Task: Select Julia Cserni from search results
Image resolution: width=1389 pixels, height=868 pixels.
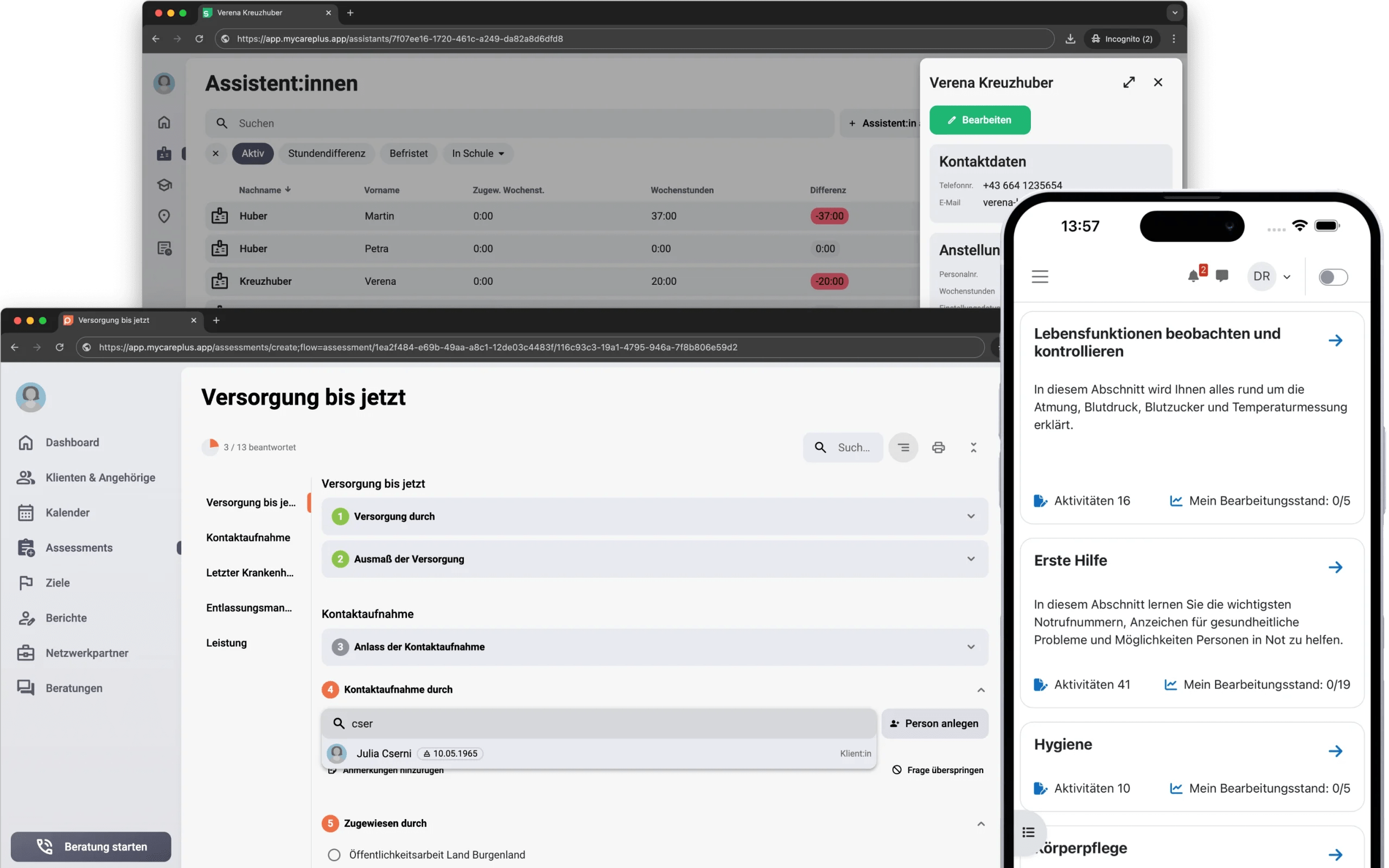Action: pyautogui.click(x=384, y=753)
